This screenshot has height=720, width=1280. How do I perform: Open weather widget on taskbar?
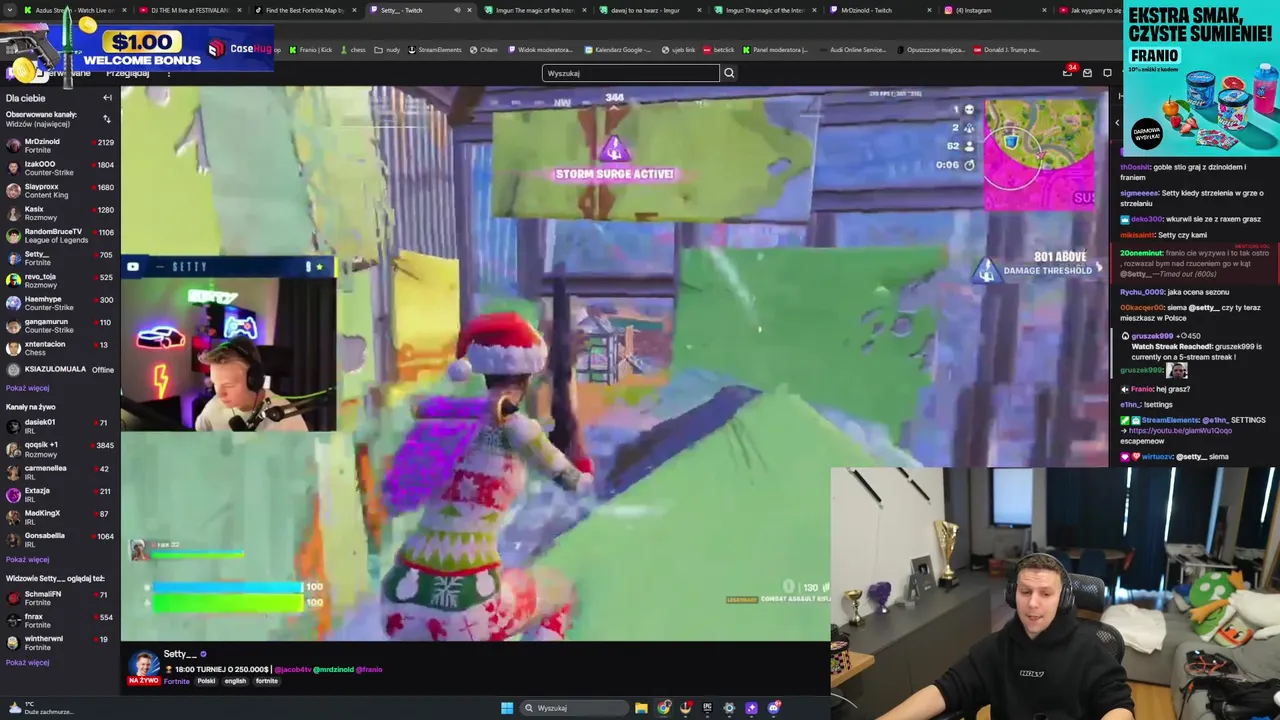click(x=40, y=708)
